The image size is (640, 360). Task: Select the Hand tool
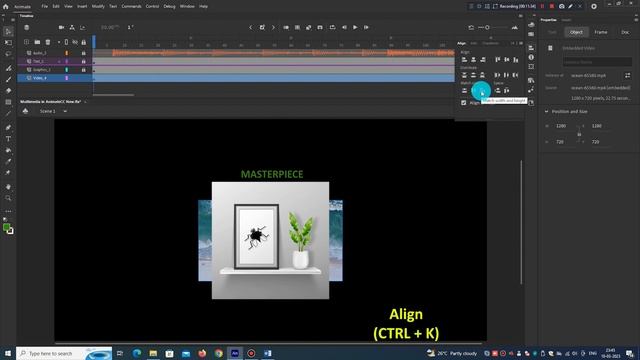tap(8, 187)
